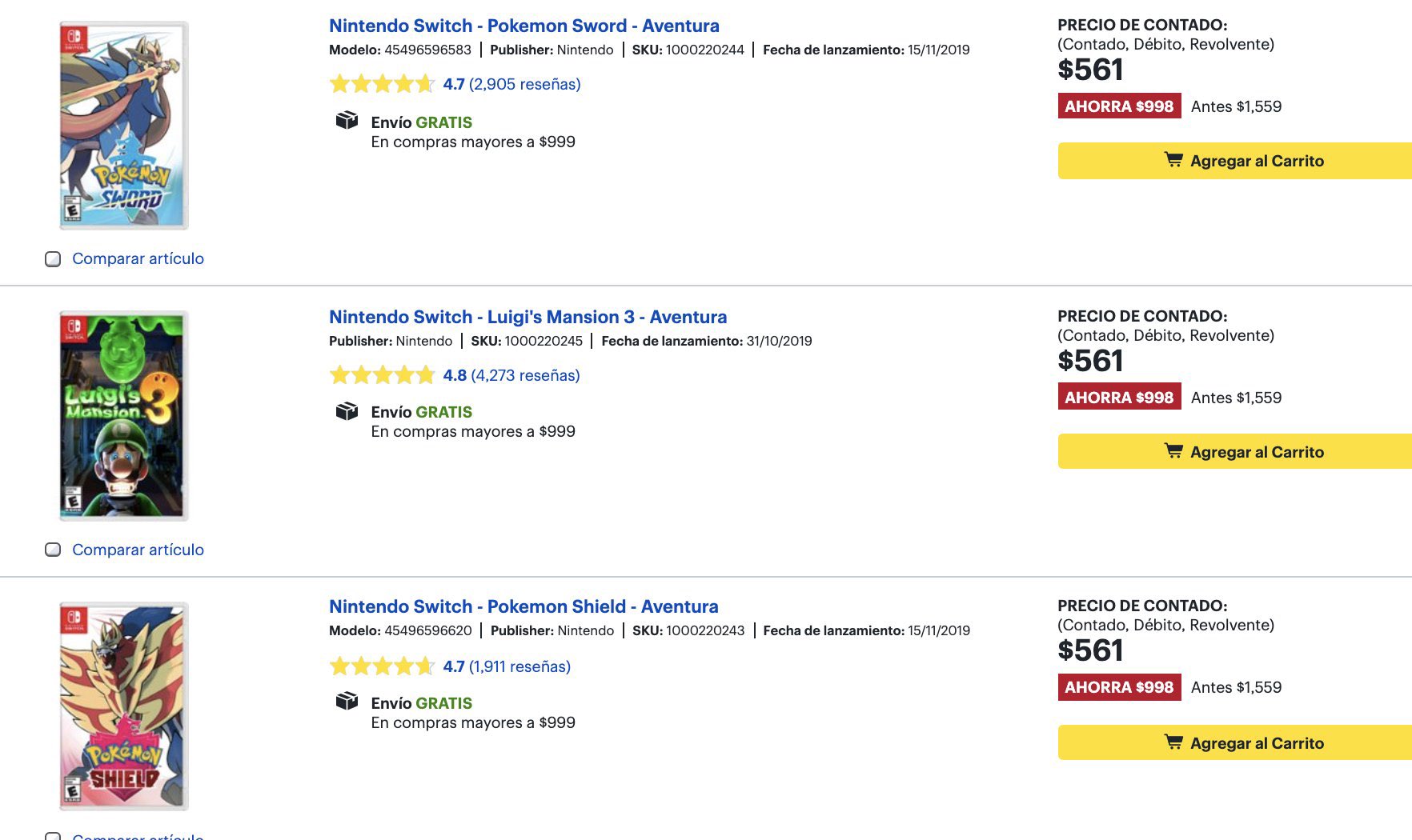Check the compare box for Luigi's Mansion 3

coord(53,550)
